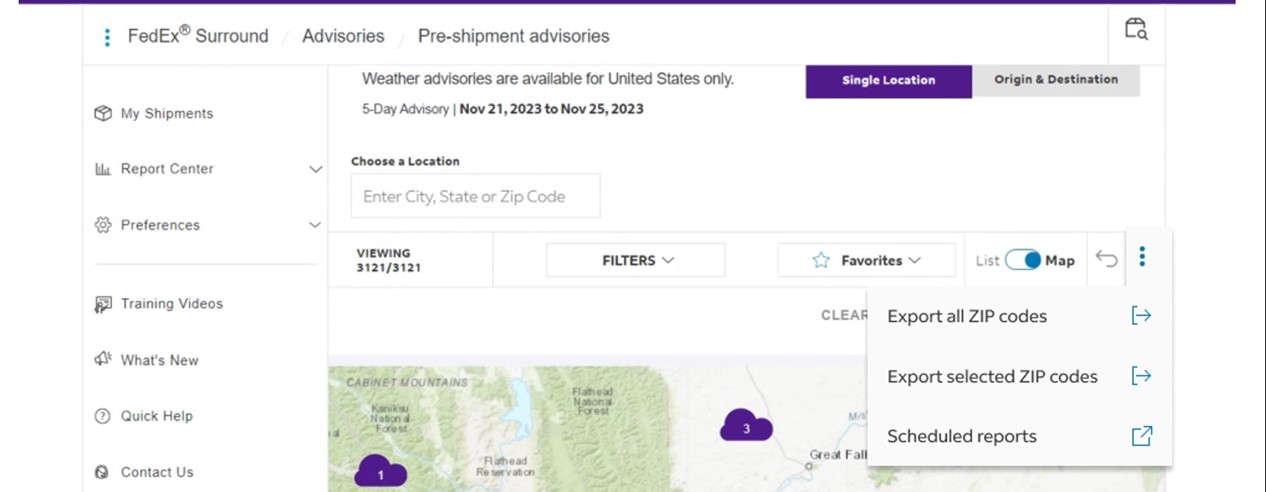Screen dimensions: 1266x492
Task: Click the cloud cluster marker labeled 3
Action: click(x=746, y=427)
